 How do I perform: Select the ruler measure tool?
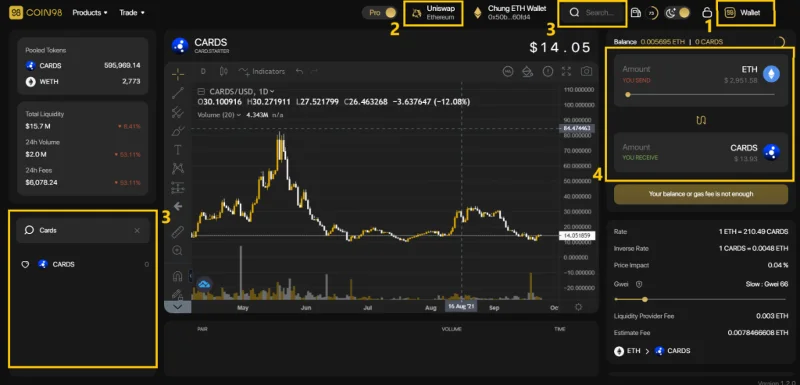178,232
